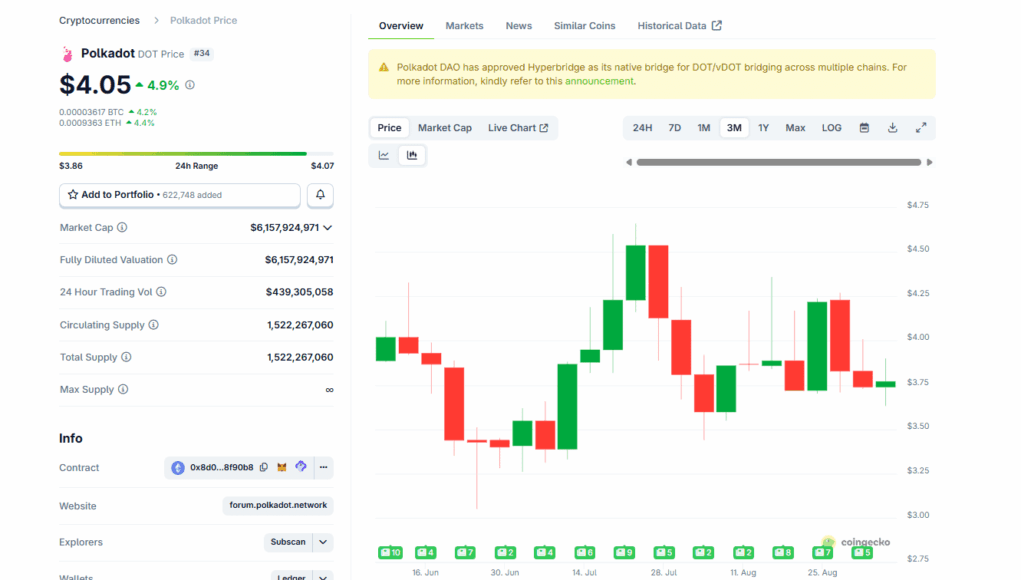Select the 1M time range
1021x580 pixels.
tap(704, 128)
